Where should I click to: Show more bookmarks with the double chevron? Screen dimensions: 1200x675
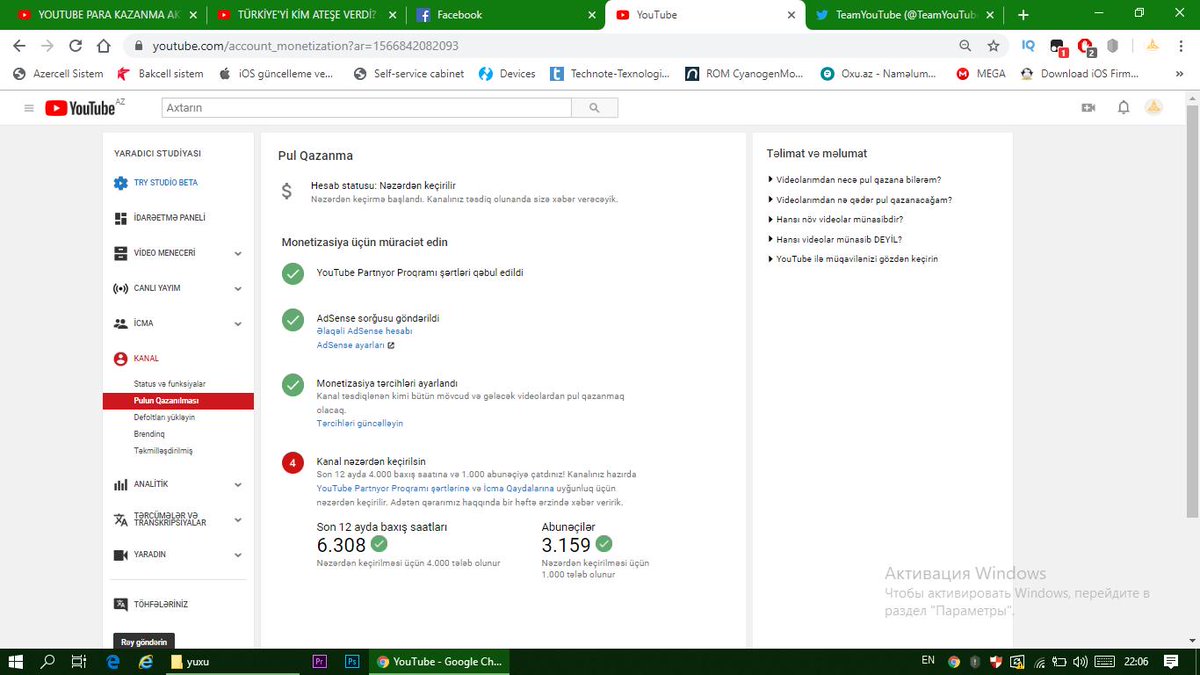point(1179,74)
